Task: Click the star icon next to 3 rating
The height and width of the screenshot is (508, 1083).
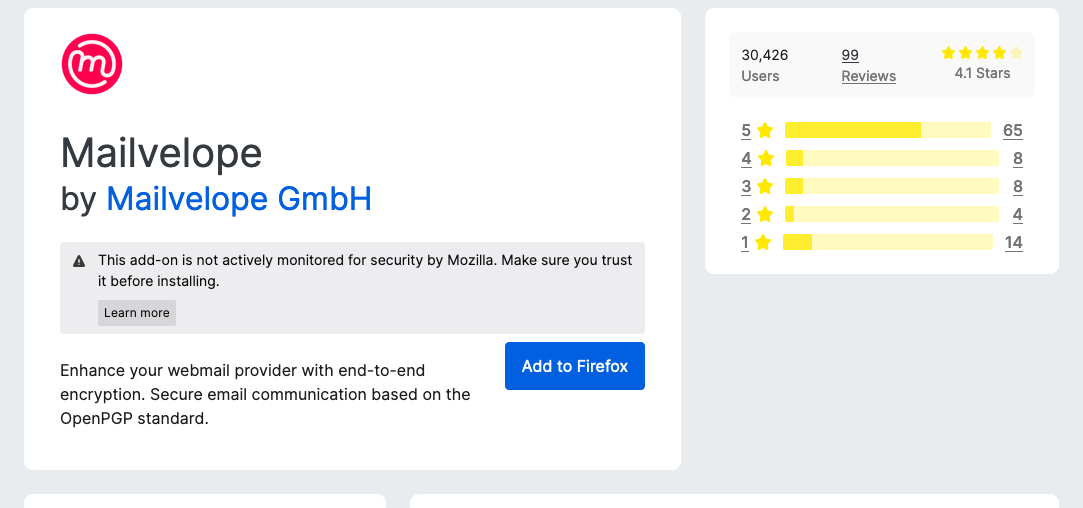Action: (x=765, y=187)
